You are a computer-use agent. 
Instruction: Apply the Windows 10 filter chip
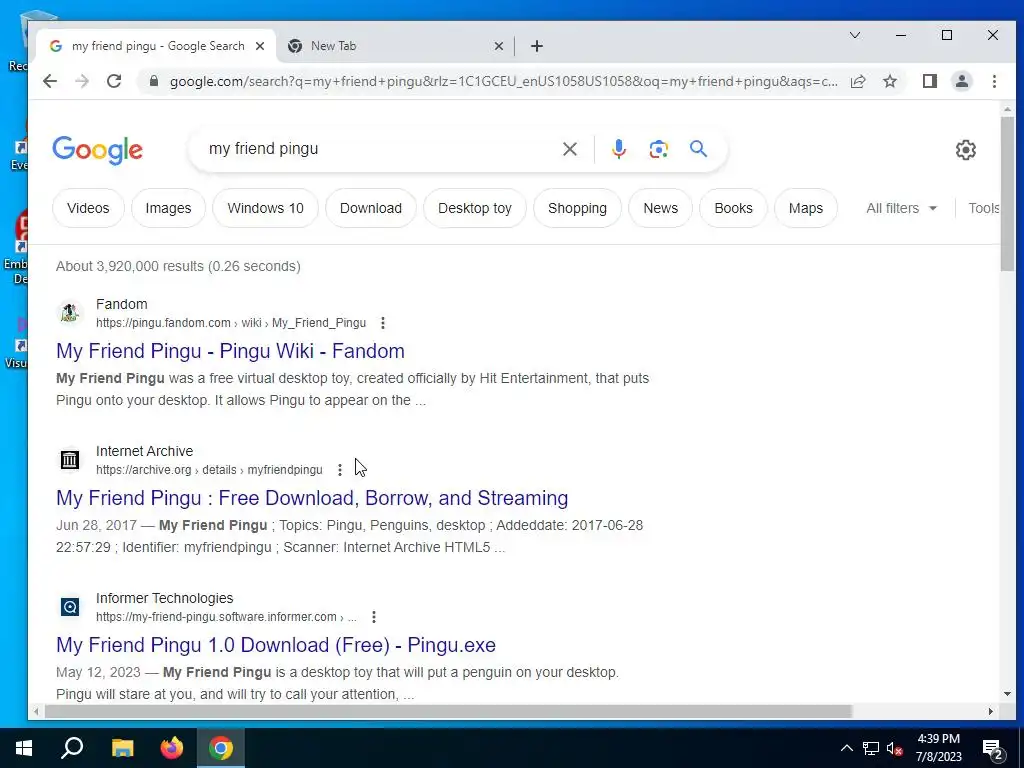(265, 208)
